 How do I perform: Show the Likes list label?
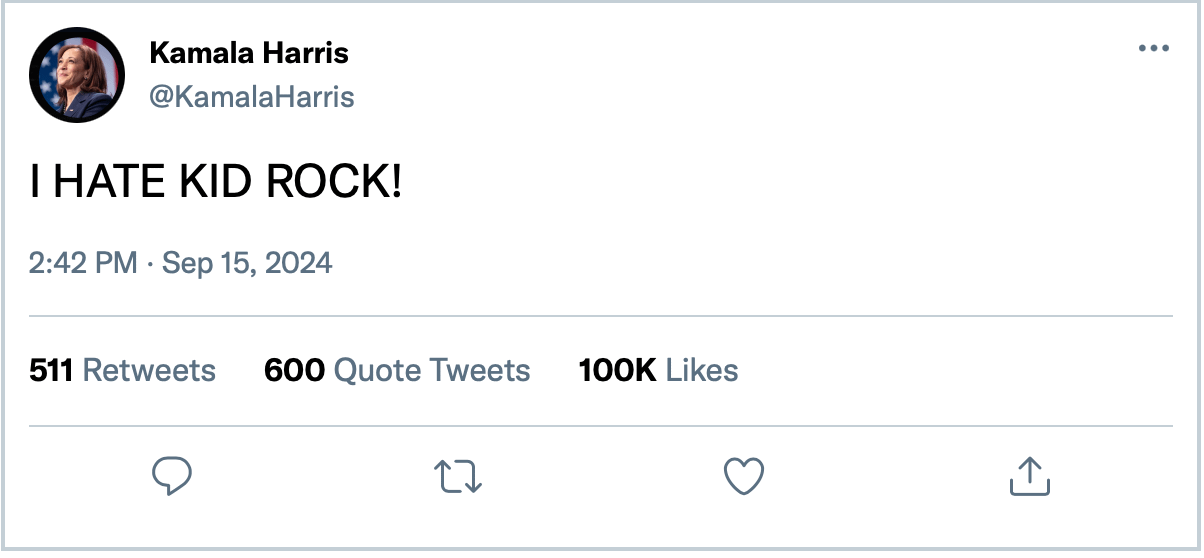pyautogui.click(x=702, y=371)
